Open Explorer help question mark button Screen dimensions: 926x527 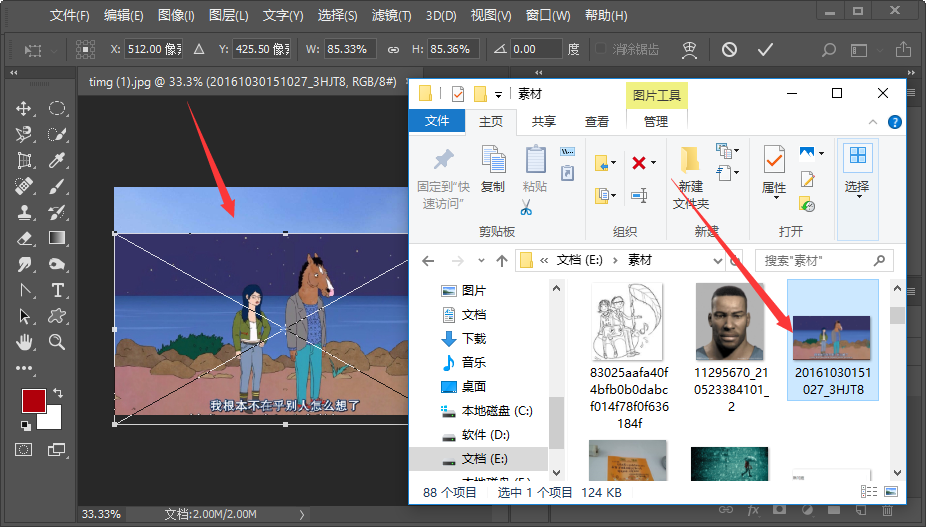click(895, 122)
